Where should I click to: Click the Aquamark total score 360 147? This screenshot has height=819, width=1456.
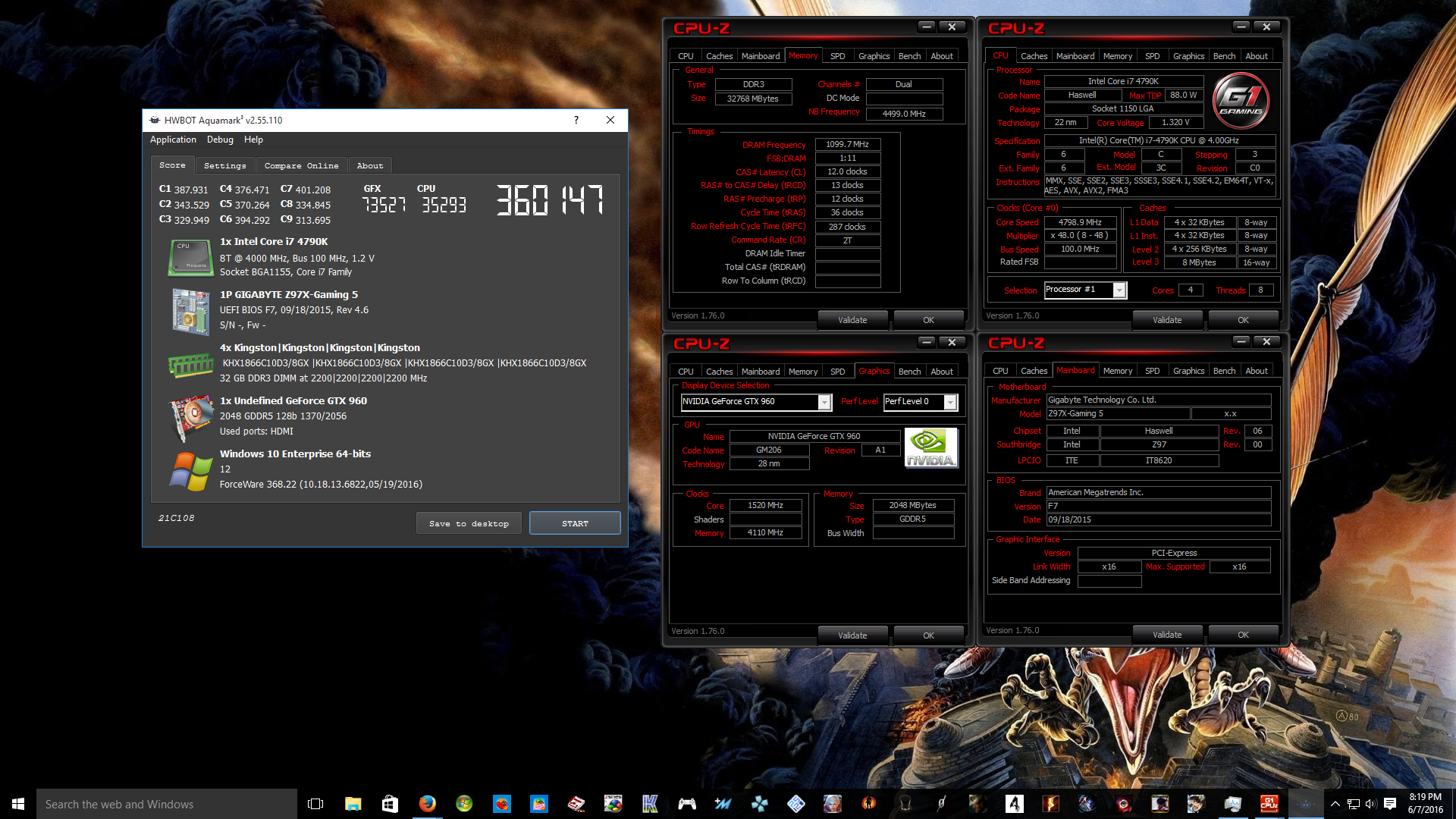click(549, 200)
